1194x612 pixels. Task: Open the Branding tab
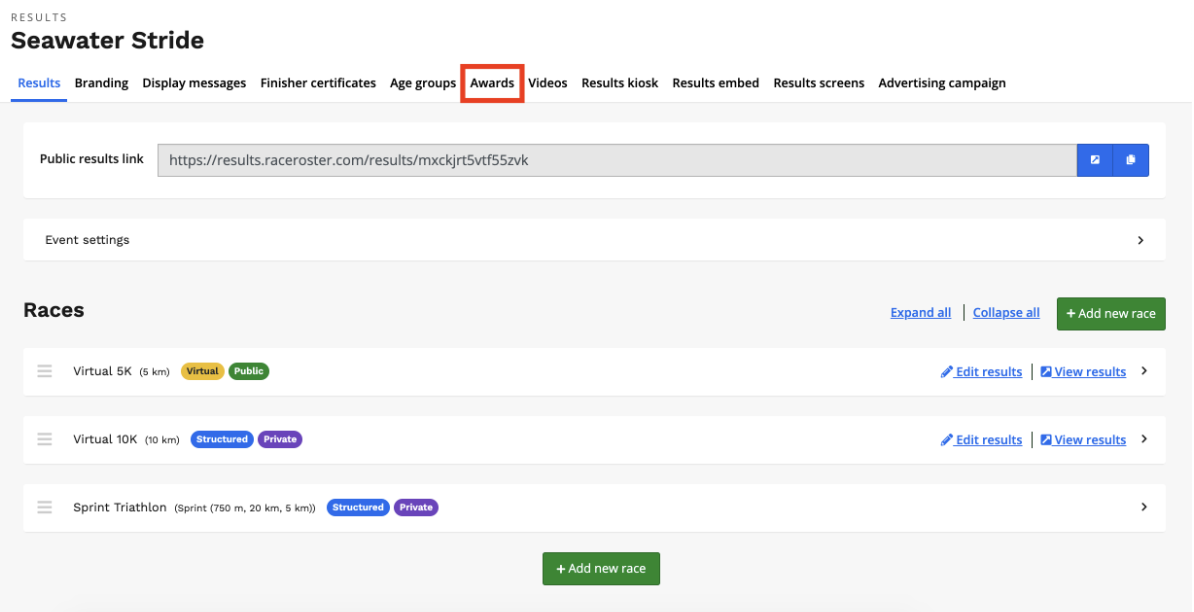tap(101, 83)
